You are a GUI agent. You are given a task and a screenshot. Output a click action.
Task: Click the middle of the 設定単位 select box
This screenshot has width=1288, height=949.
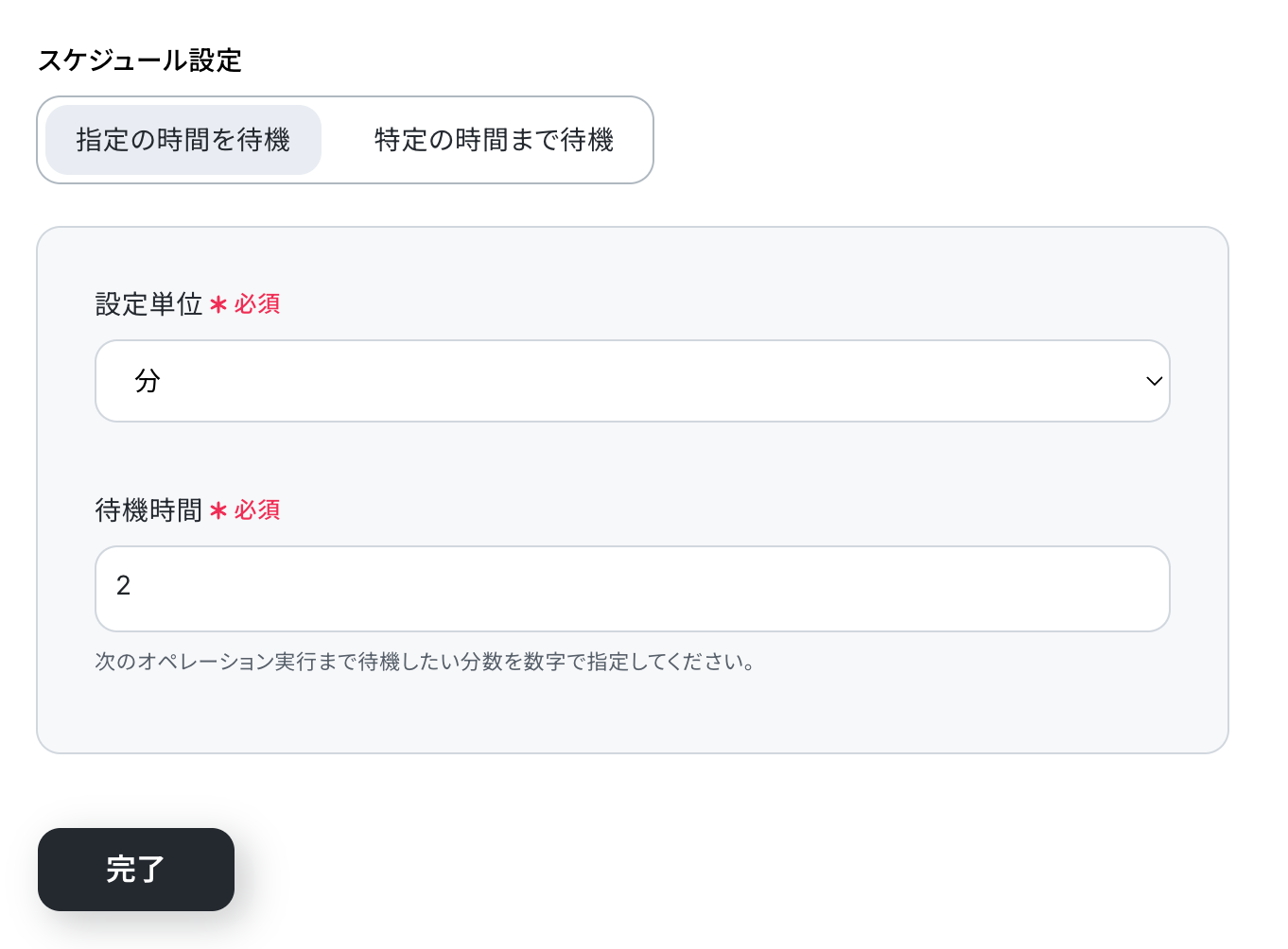632,381
